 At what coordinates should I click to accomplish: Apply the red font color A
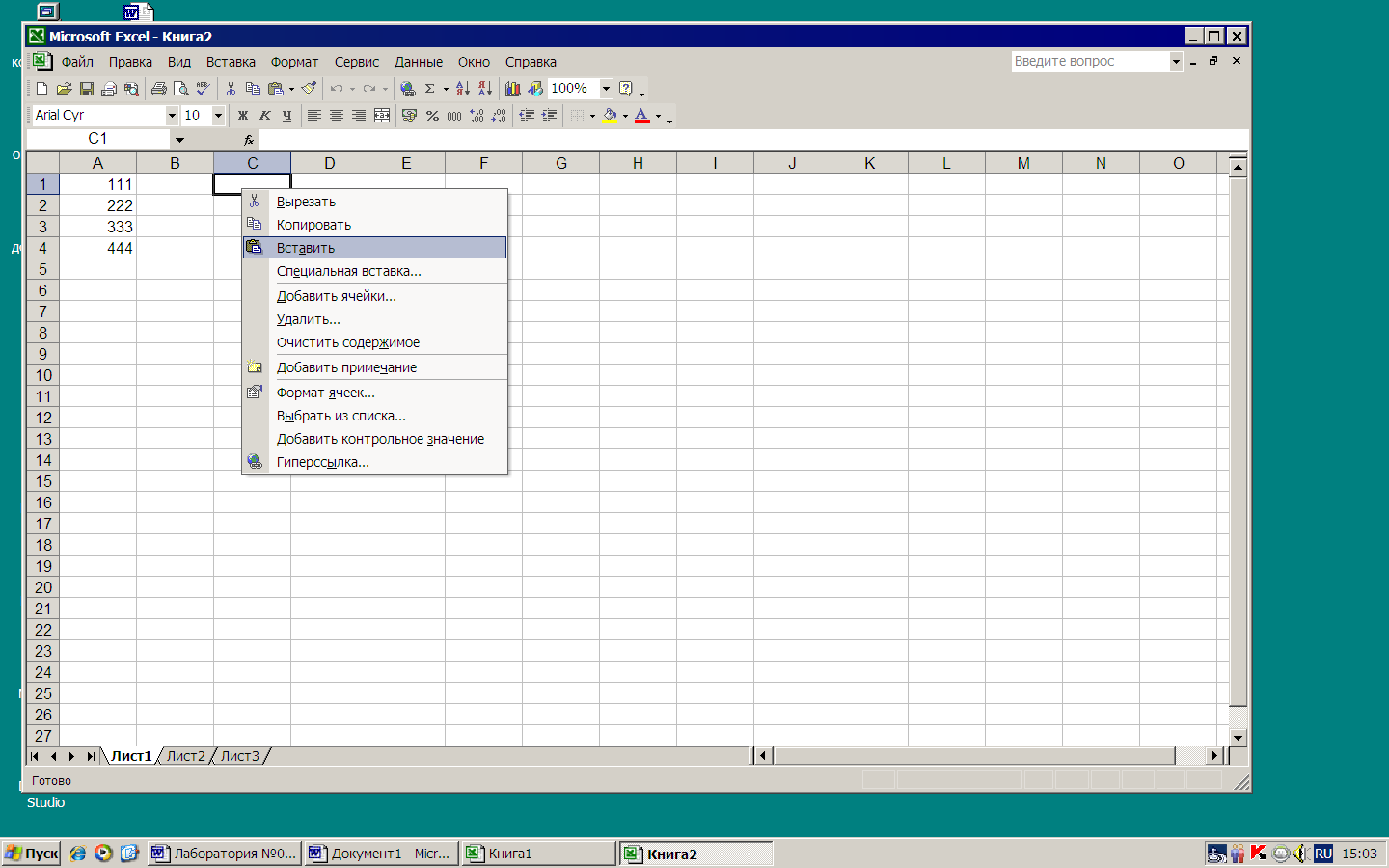point(642,116)
